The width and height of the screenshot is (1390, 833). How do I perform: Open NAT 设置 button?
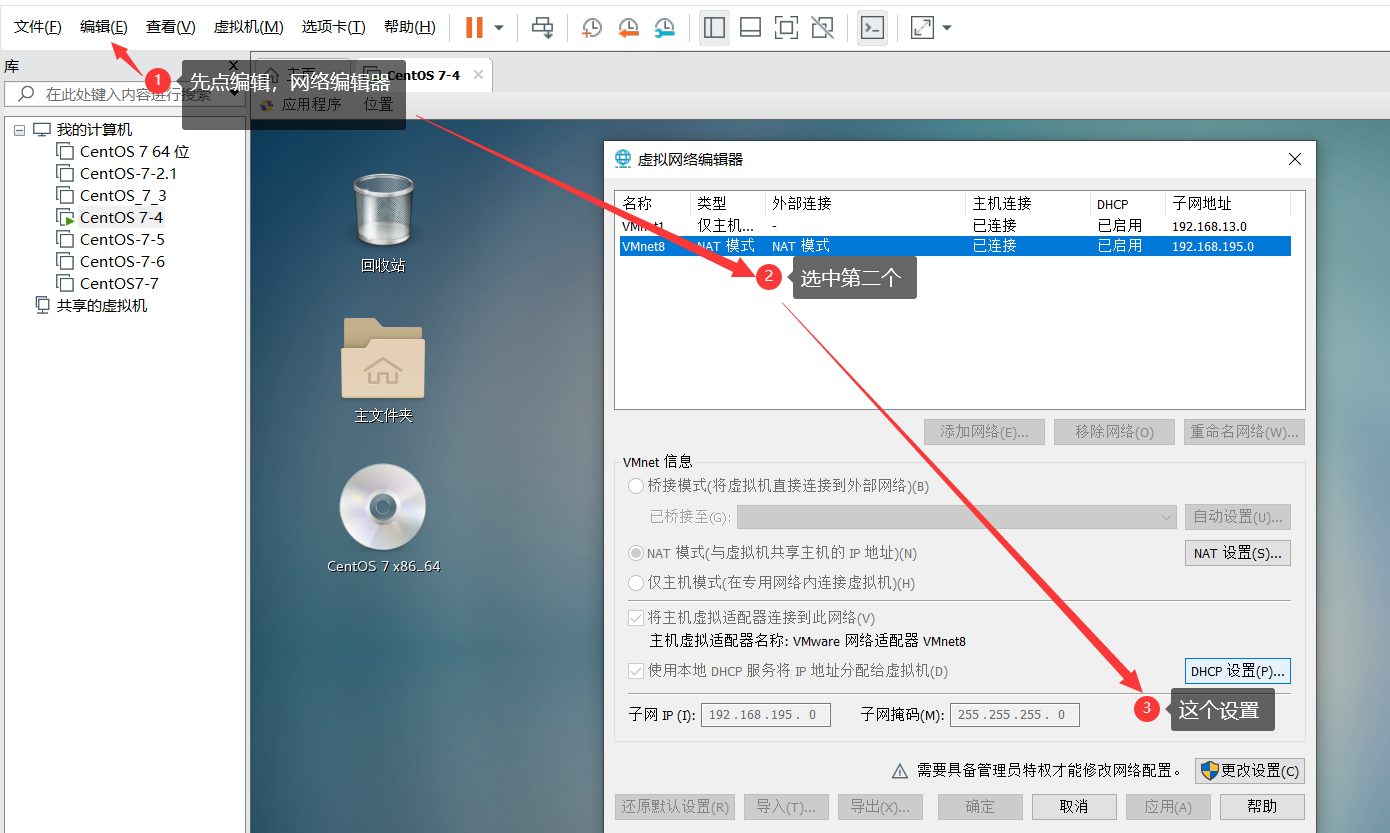pos(1238,553)
